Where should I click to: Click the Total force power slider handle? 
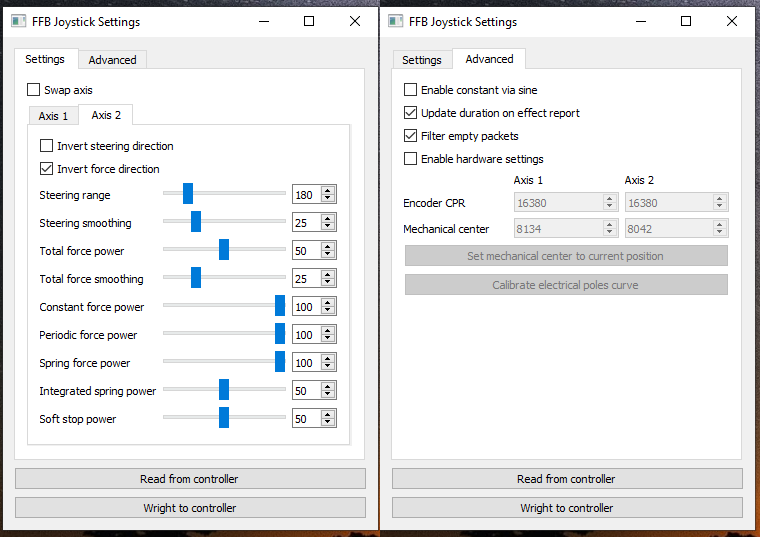pos(224,250)
